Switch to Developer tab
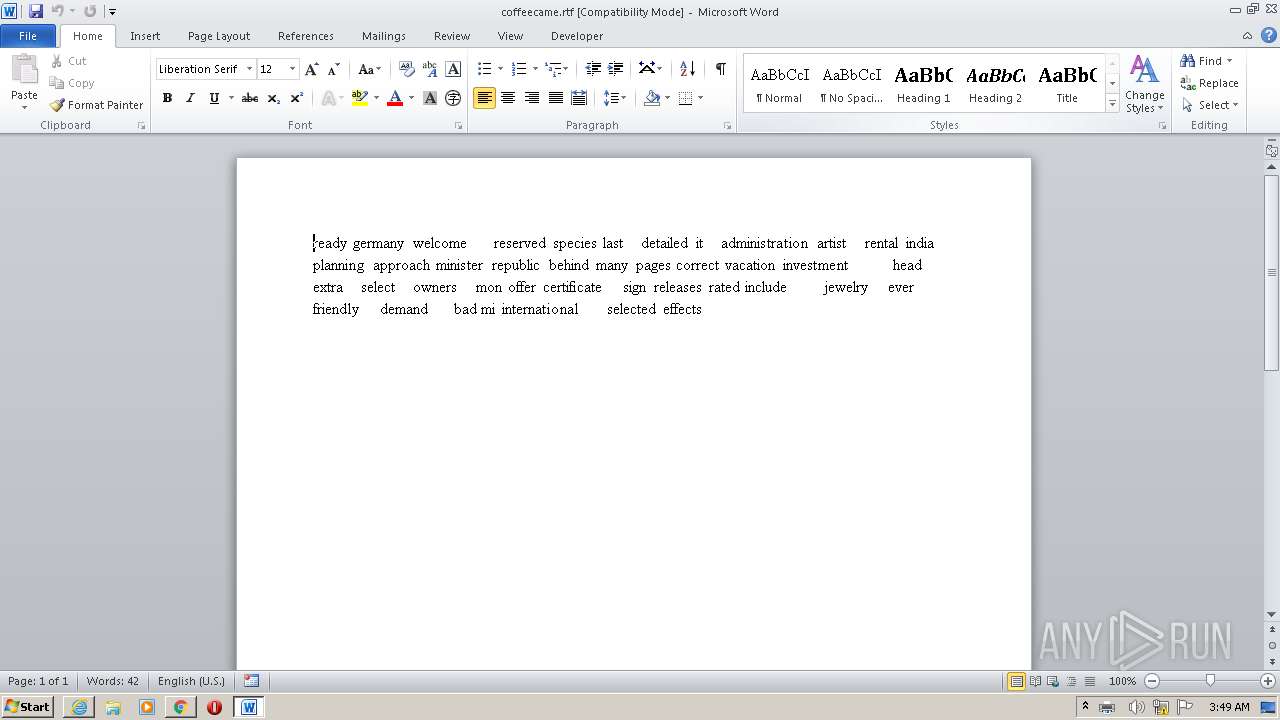This screenshot has height=720, width=1280. pos(577,36)
